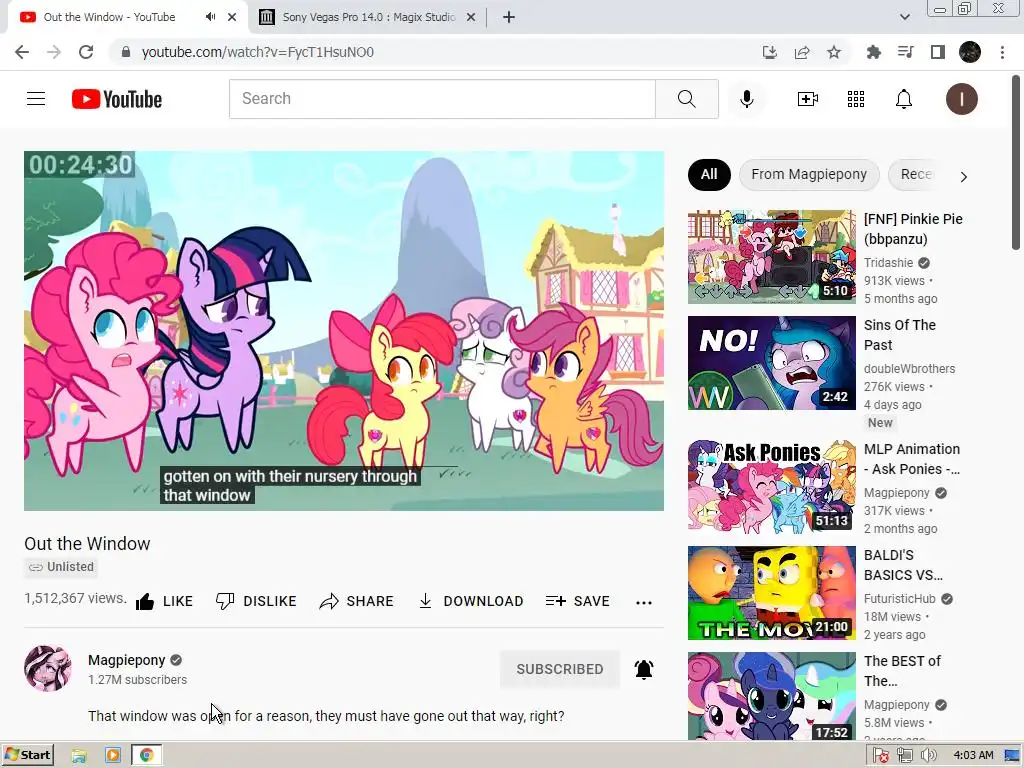The width and height of the screenshot is (1024, 768).
Task: Close the Sony Vegas Pro tab
Action: tap(471, 17)
